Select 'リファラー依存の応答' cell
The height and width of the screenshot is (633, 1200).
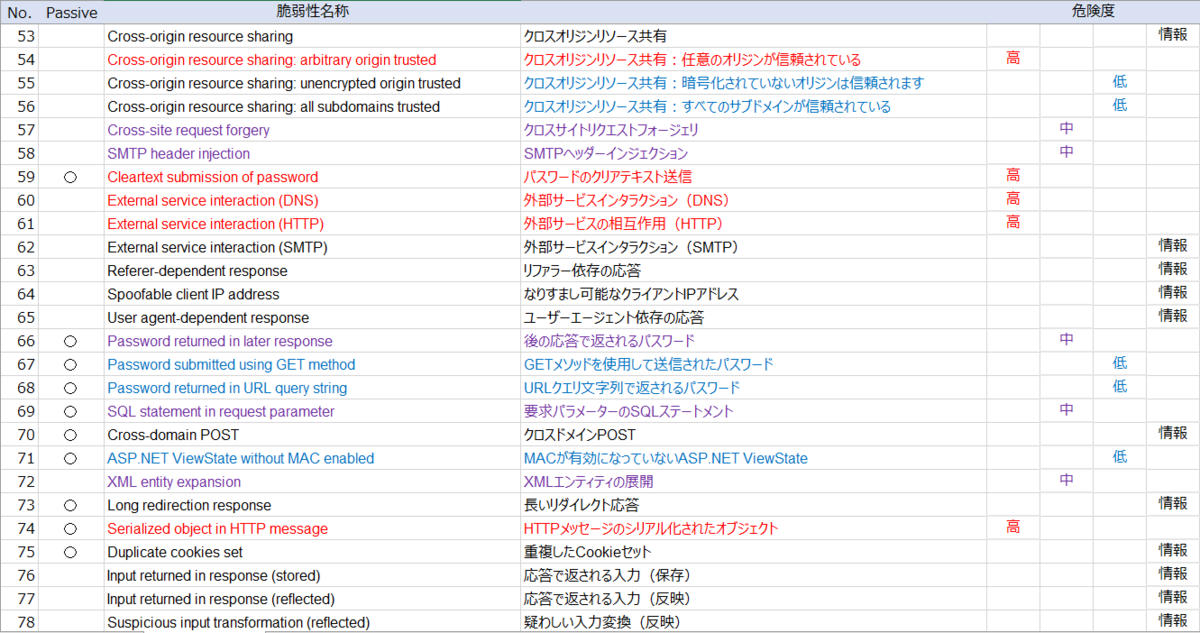754,271
